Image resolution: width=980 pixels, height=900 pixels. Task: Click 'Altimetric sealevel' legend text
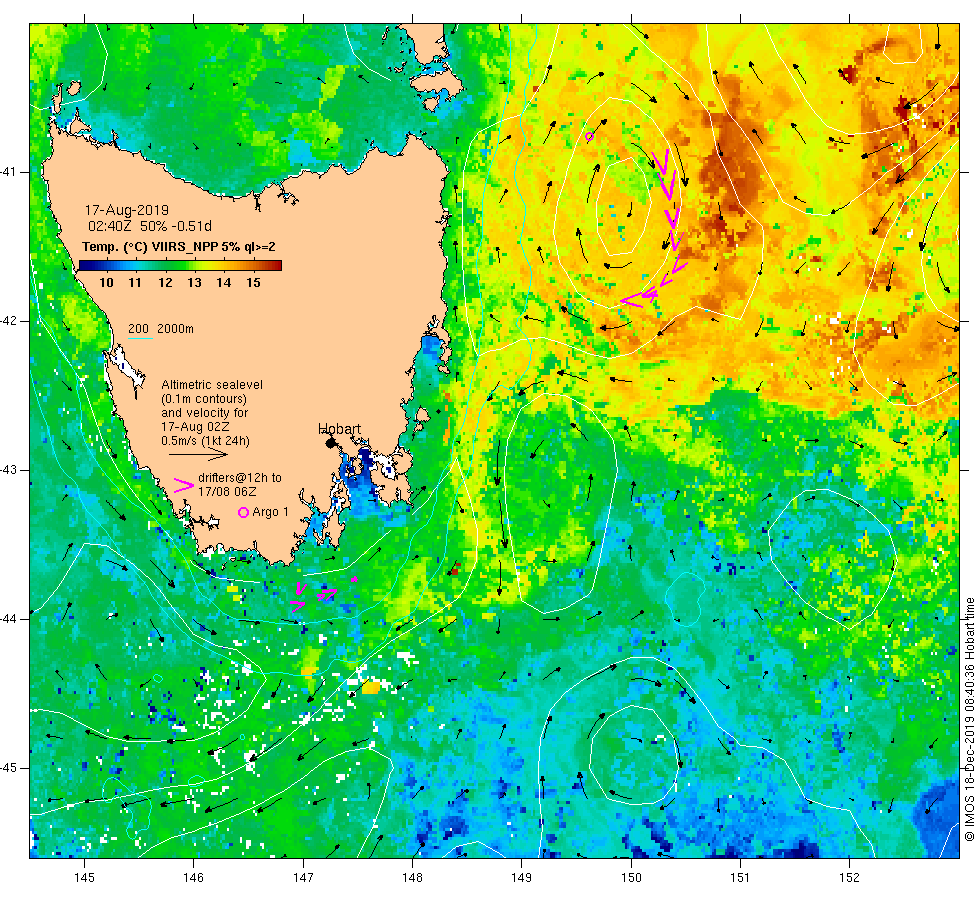(212, 385)
